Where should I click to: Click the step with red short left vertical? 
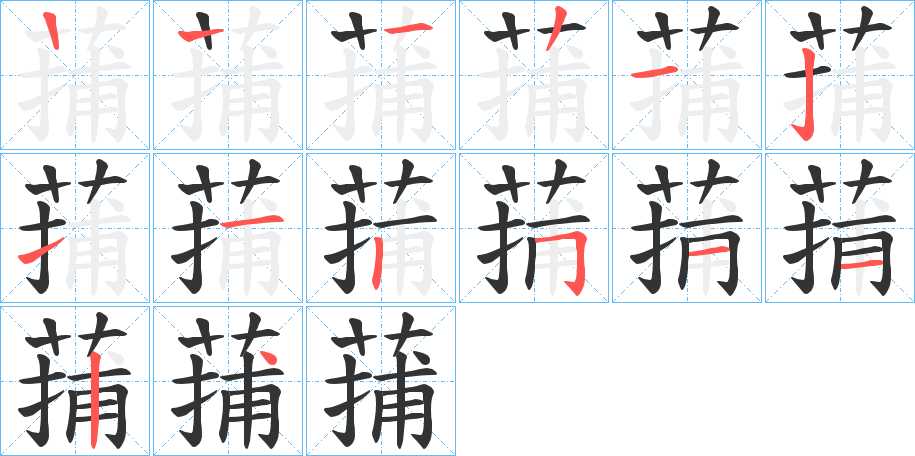(381, 228)
